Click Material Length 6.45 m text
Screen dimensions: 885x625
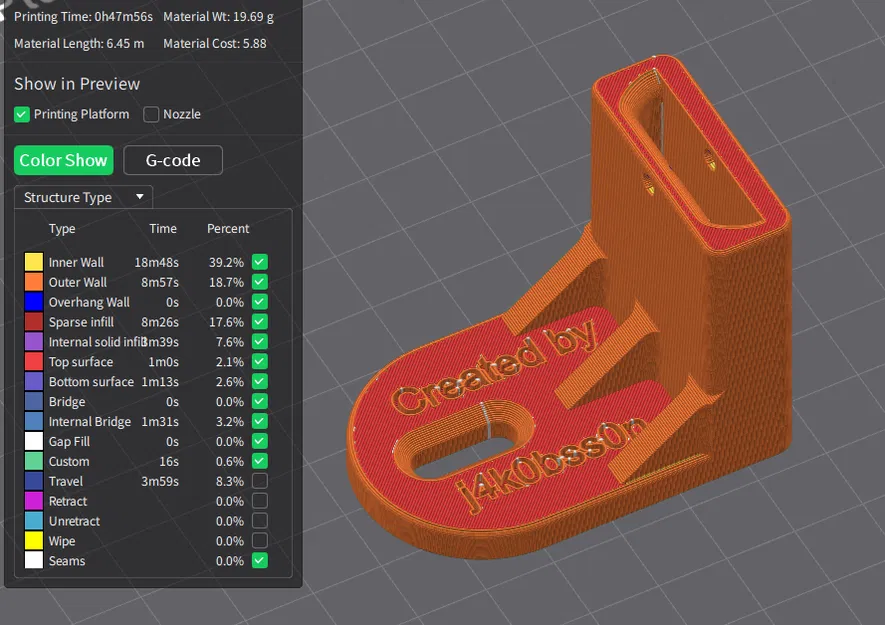[x=79, y=43]
